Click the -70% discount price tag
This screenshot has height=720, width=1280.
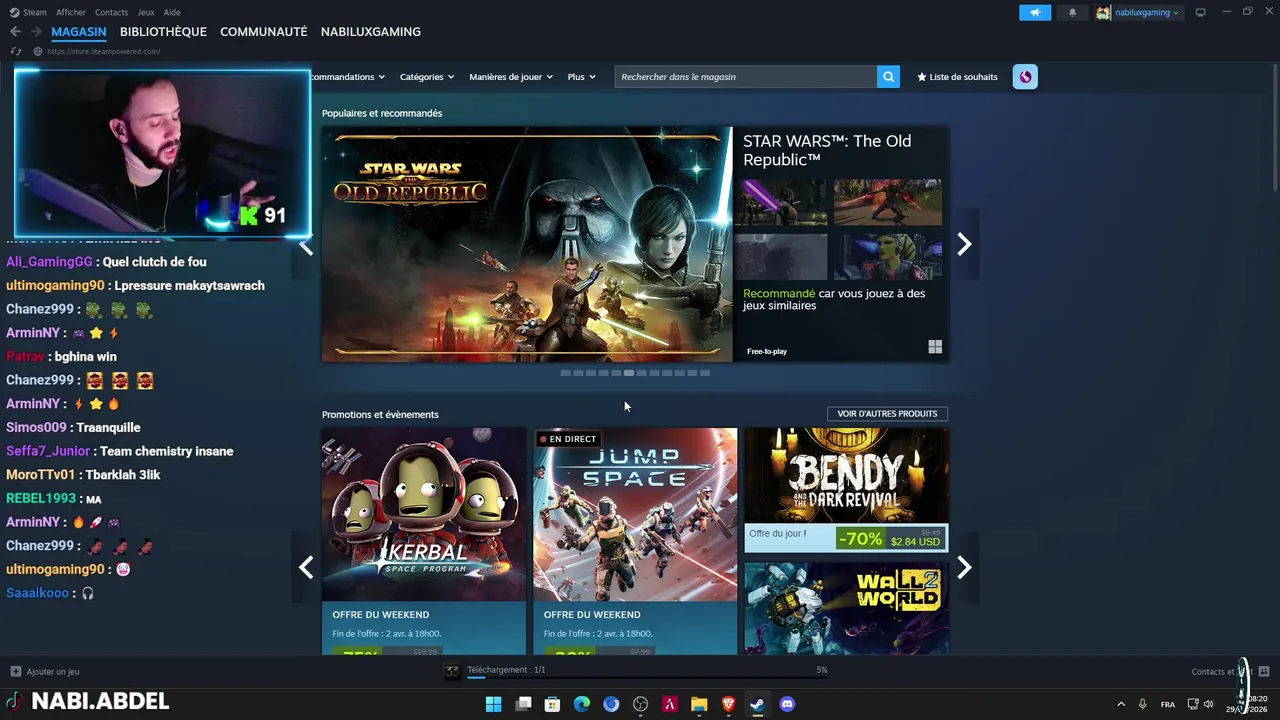point(861,539)
